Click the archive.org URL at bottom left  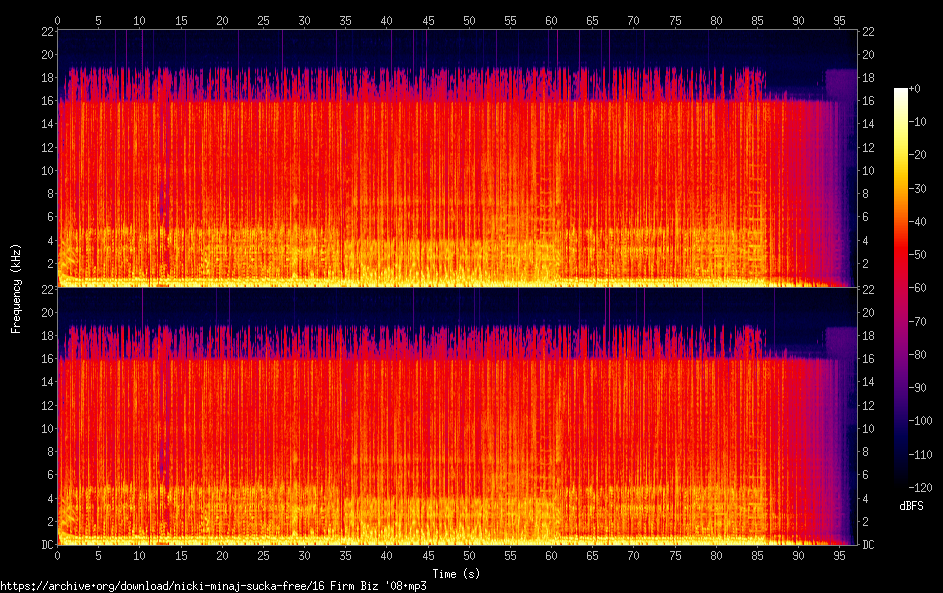coord(213,586)
